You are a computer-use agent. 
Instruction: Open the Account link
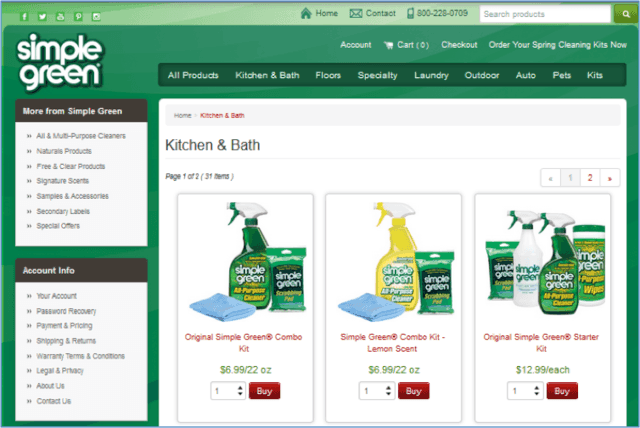[x=356, y=45]
